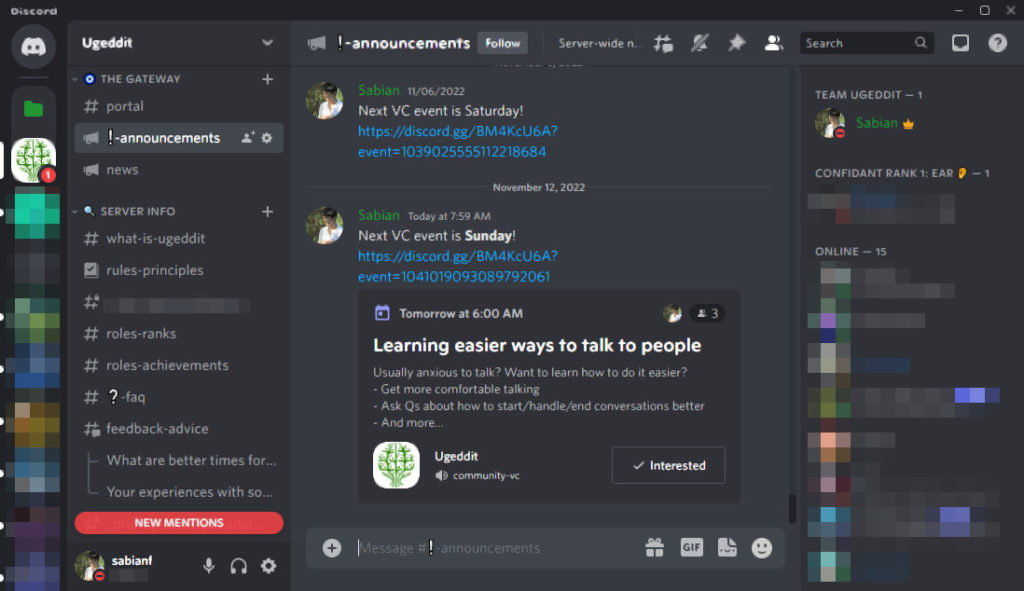
Task: Open what-is-ugeddit channel
Action: click(178, 239)
